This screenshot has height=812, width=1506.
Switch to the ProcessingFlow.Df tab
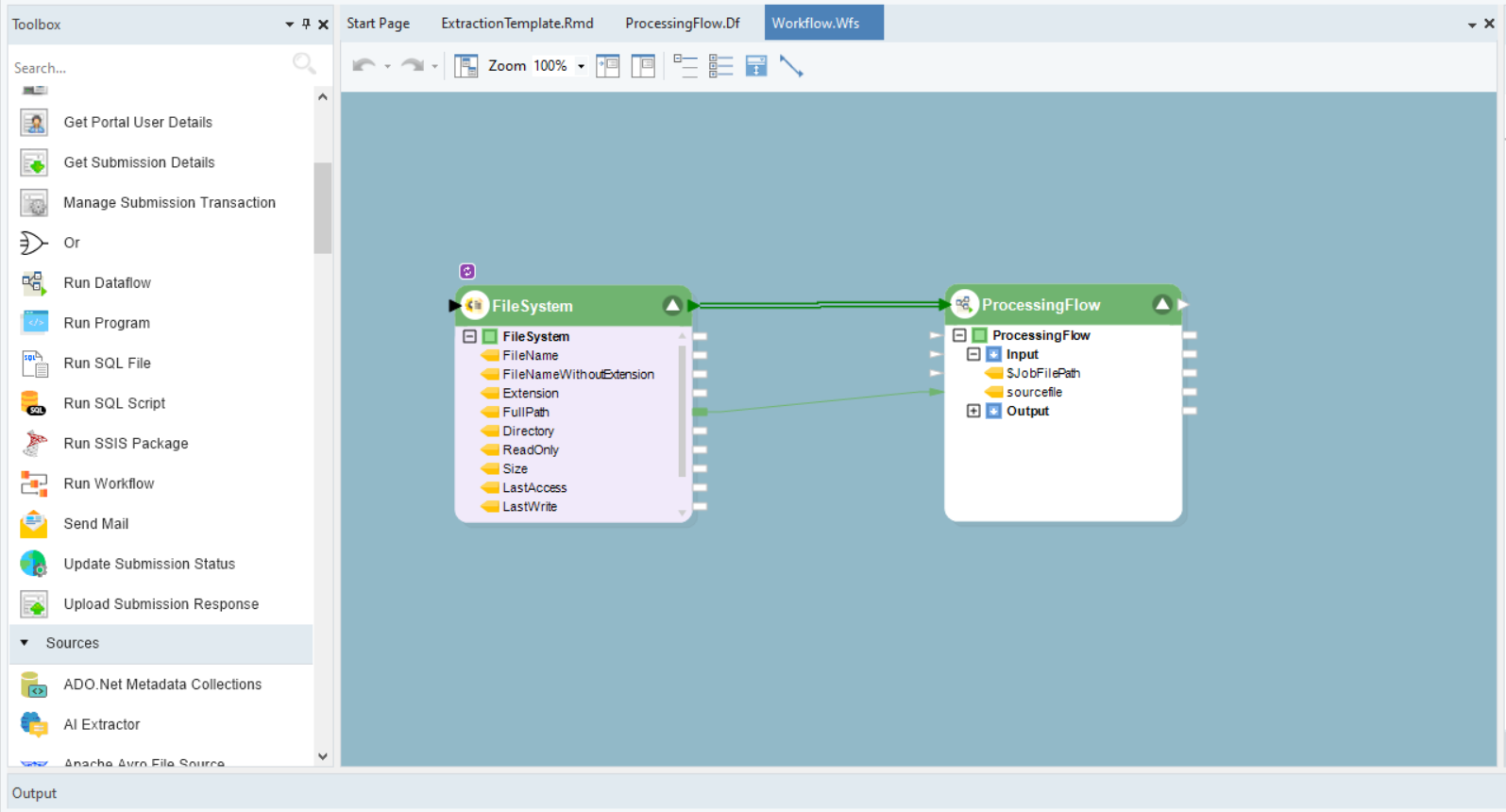(x=682, y=23)
